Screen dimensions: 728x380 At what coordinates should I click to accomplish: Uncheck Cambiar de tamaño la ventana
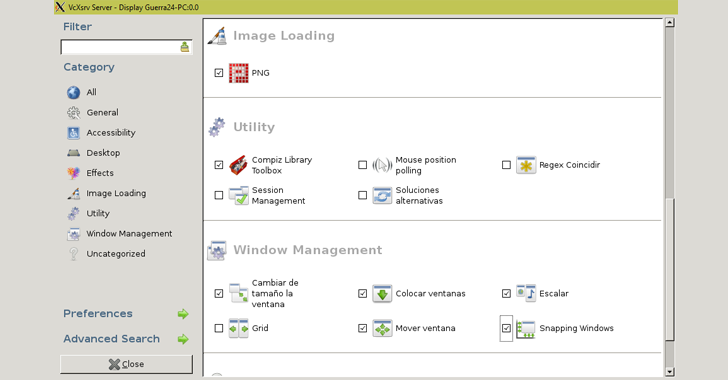(x=219, y=294)
